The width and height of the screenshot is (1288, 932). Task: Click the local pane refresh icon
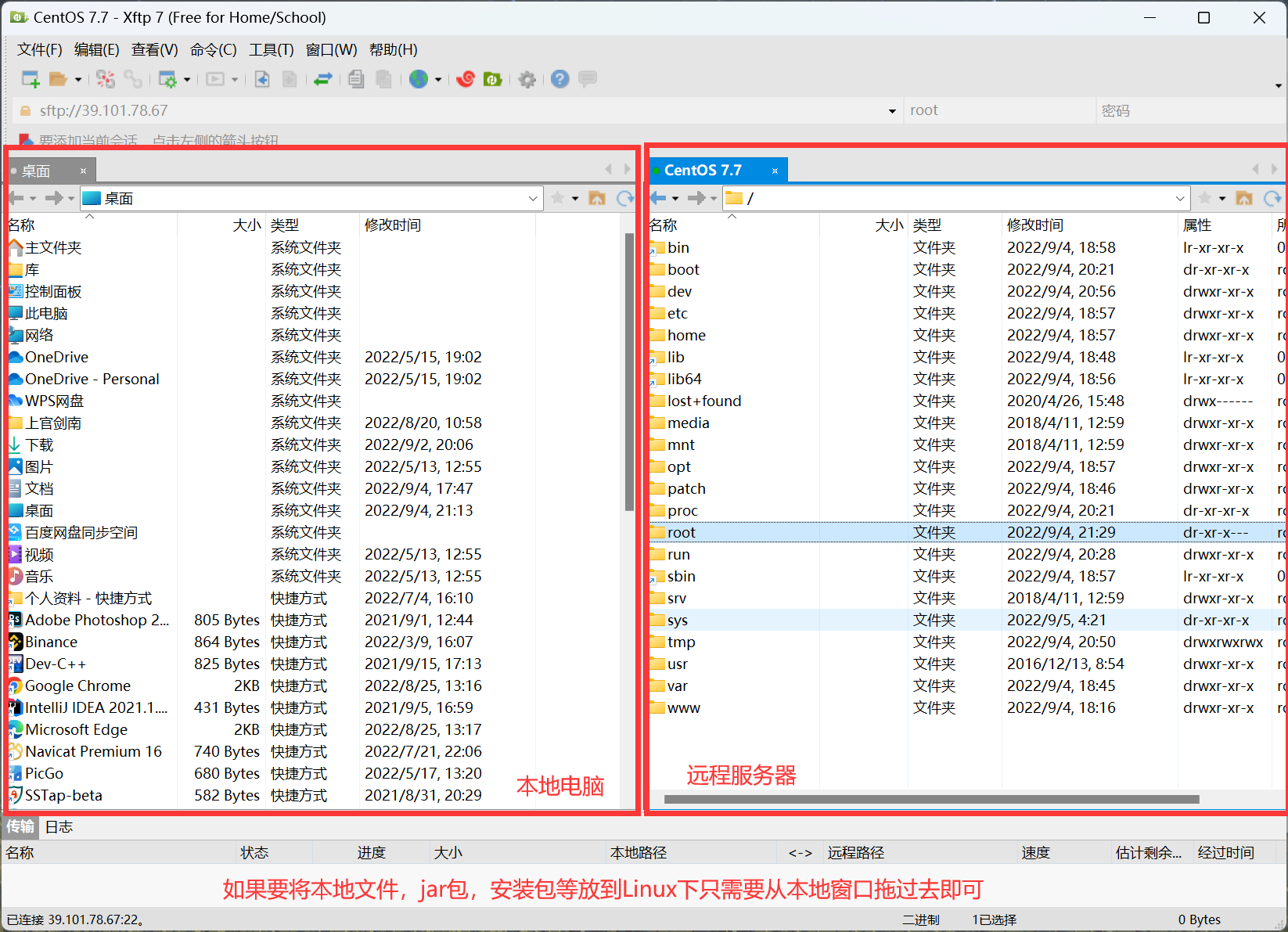(625, 199)
